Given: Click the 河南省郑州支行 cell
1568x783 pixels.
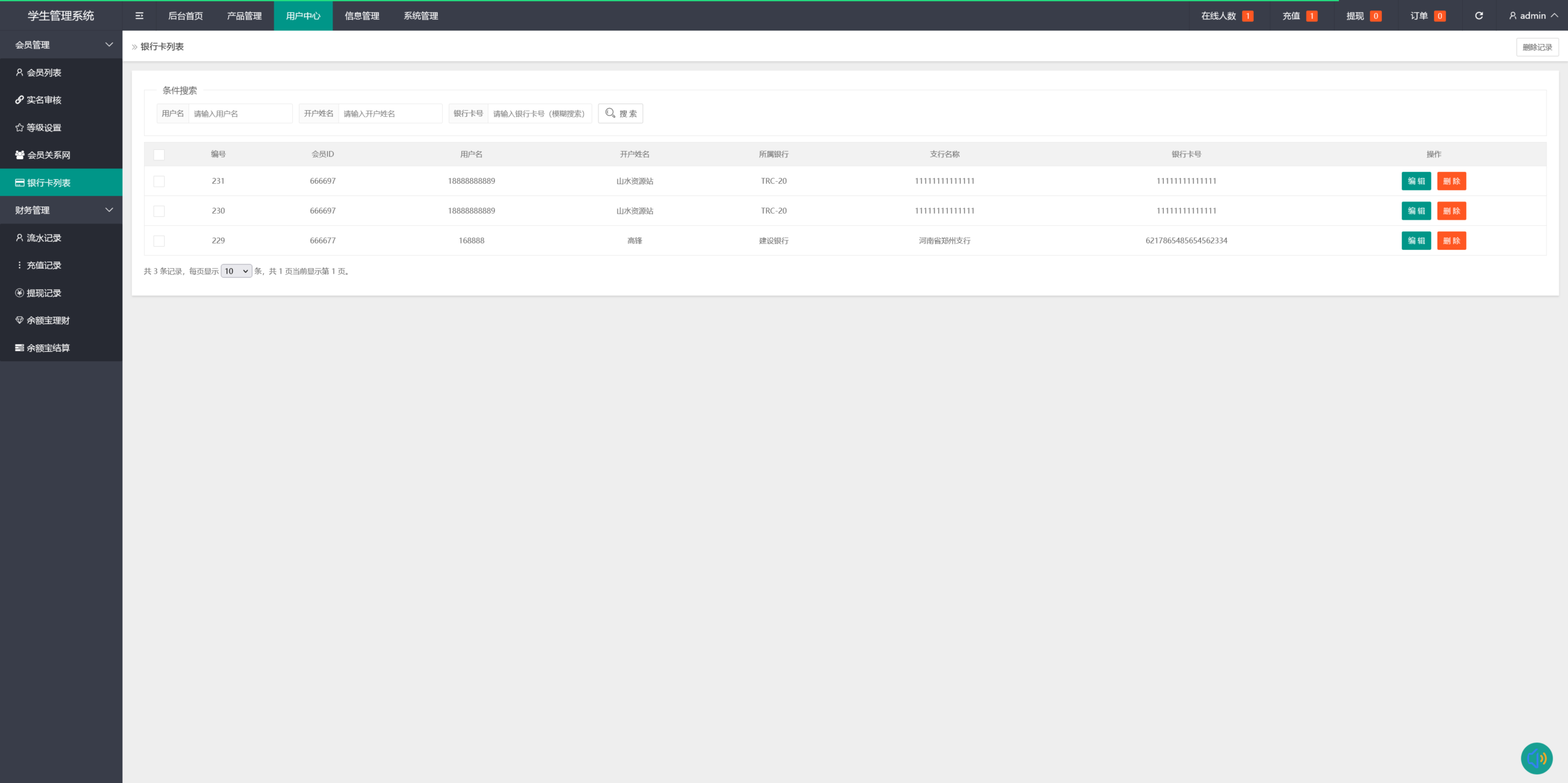Looking at the screenshot, I should click(944, 241).
